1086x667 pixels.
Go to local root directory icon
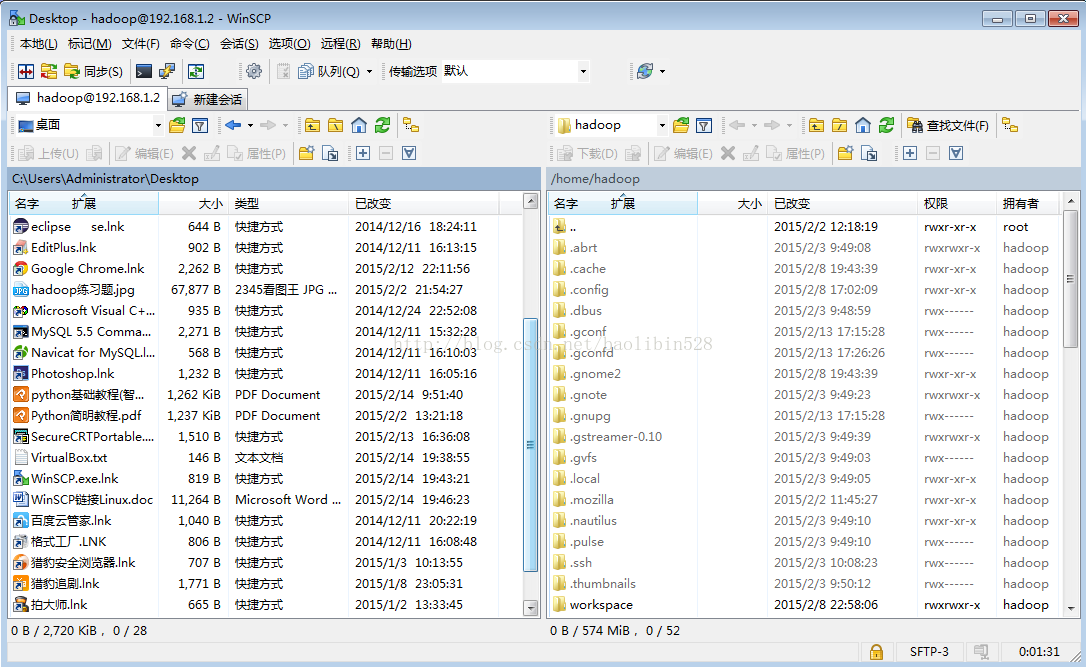coord(335,125)
